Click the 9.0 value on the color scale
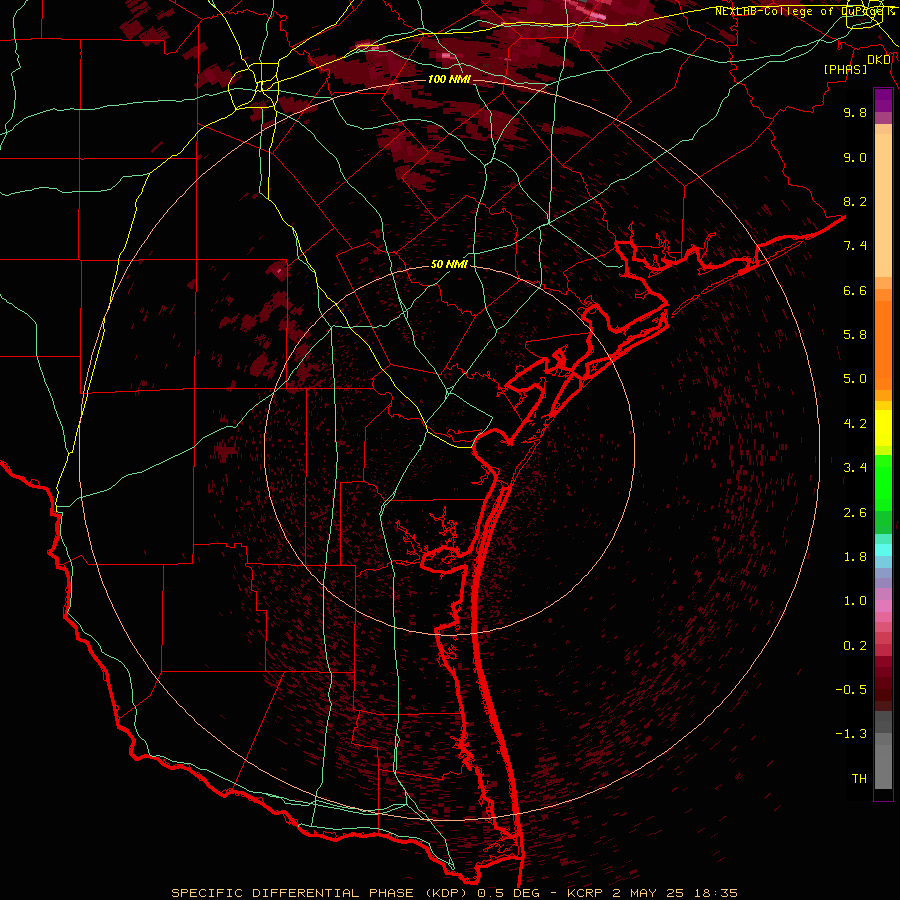The image size is (900, 900). click(855, 157)
